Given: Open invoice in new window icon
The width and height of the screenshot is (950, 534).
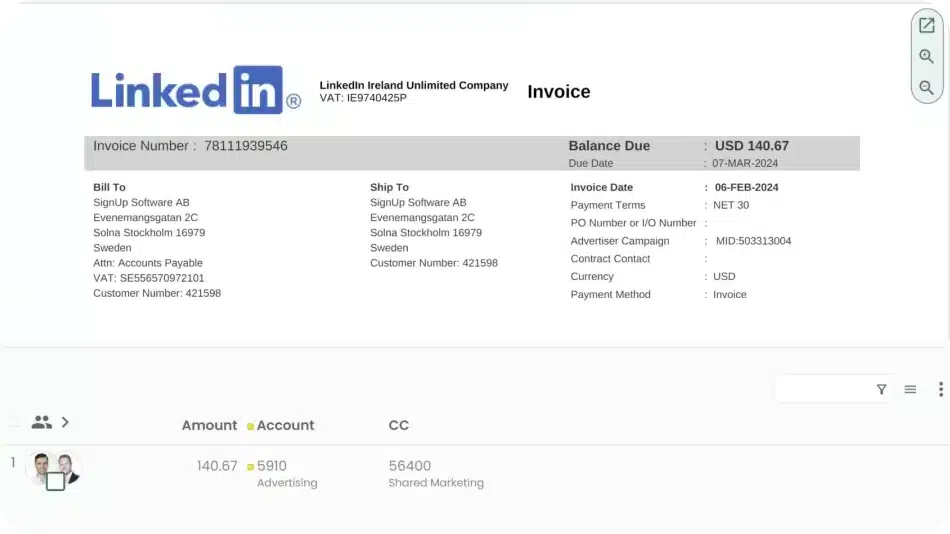Looking at the screenshot, I should (926, 25).
